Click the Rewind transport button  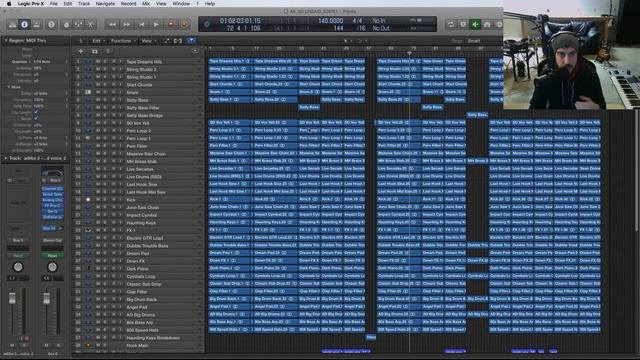(x=112, y=24)
